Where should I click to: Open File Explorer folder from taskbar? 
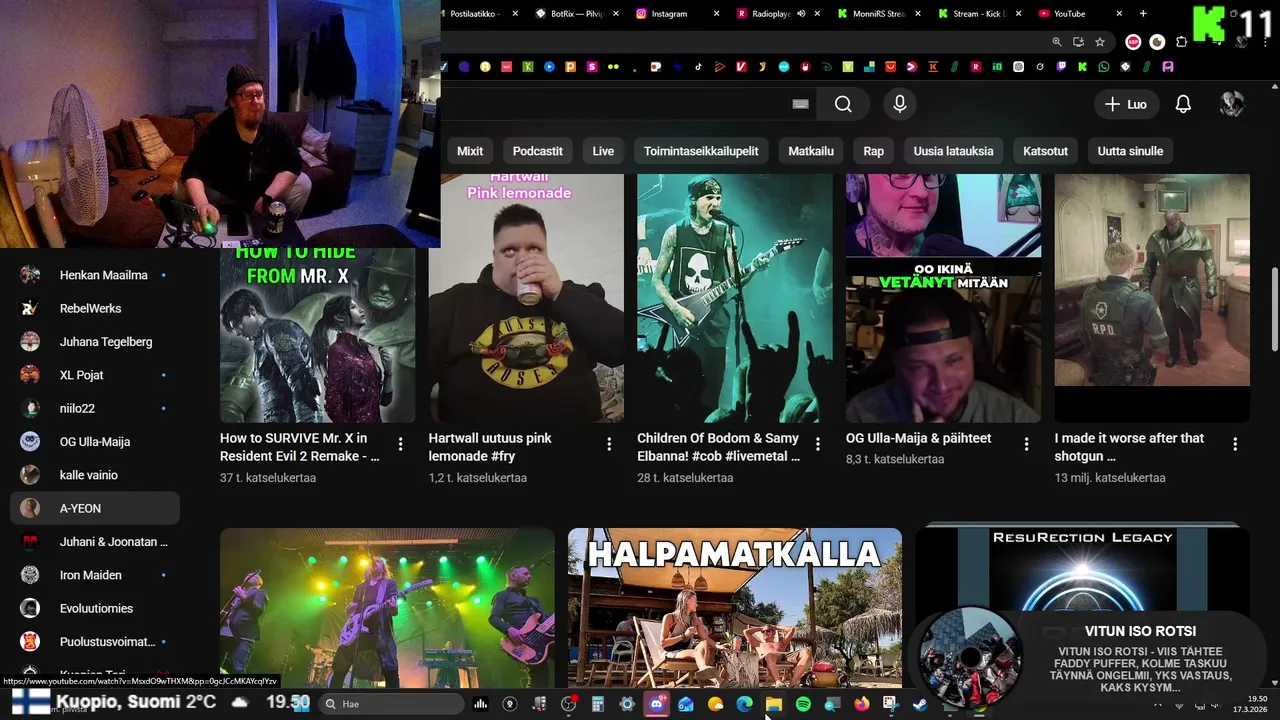(774, 704)
